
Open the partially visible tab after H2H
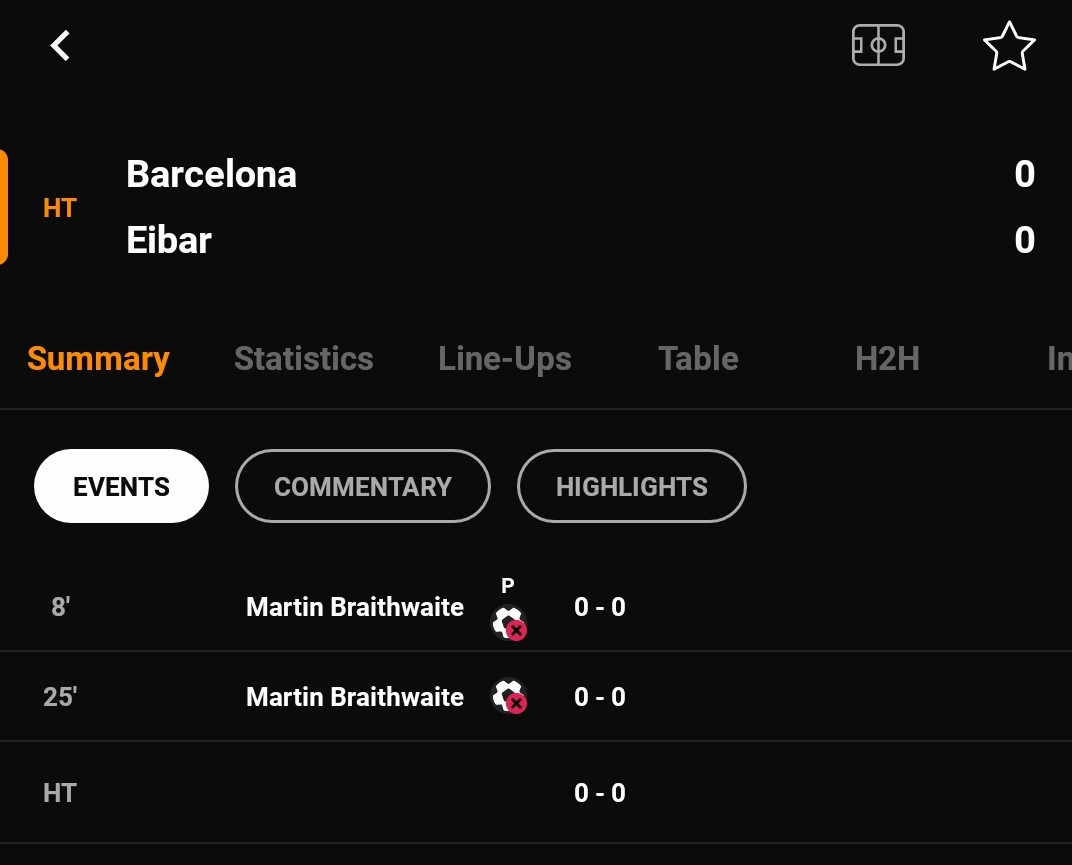pyautogui.click(x=1059, y=359)
